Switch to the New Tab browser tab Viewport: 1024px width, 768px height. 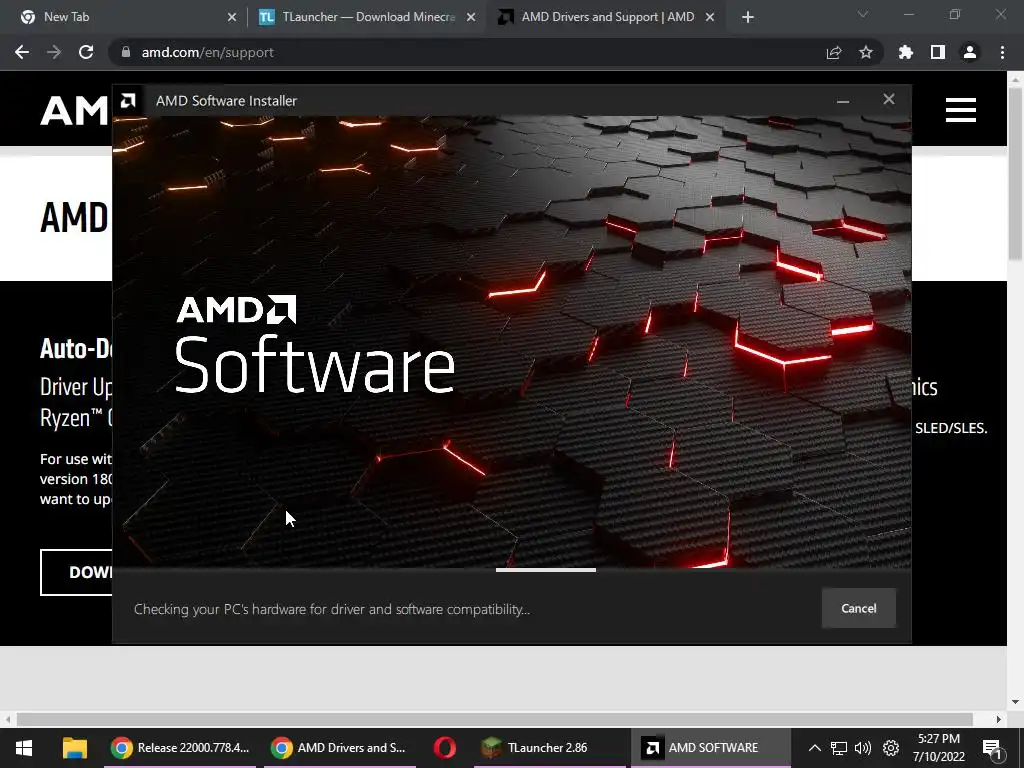point(122,17)
